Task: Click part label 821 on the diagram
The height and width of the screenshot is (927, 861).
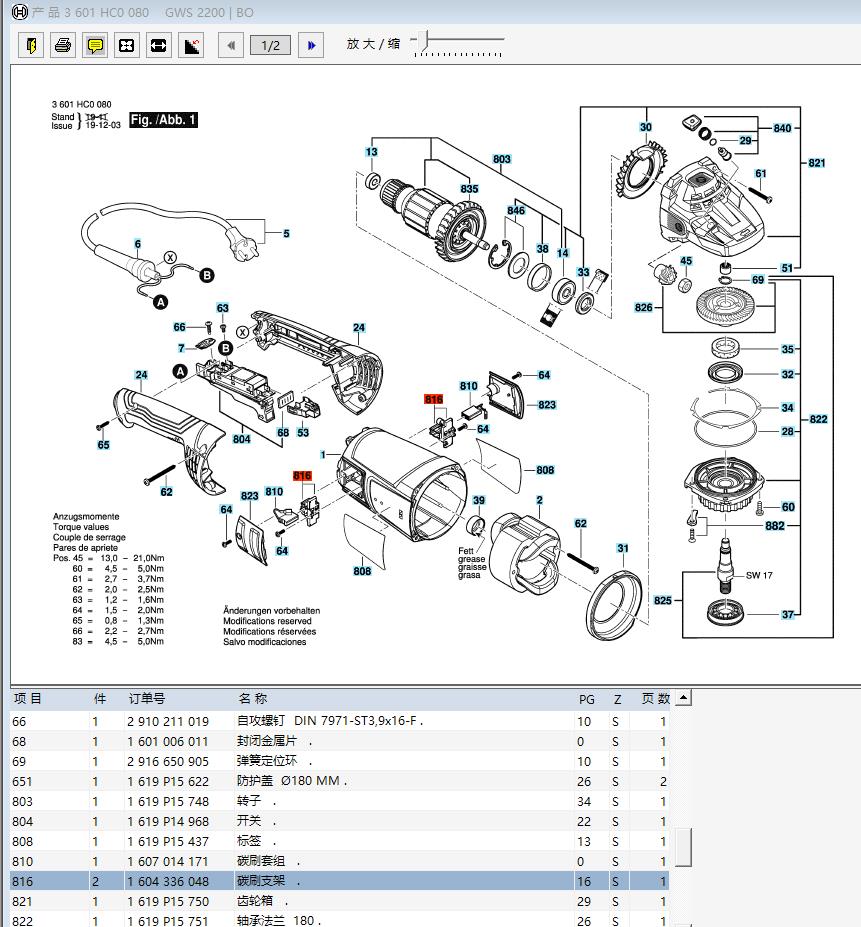Action: [x=817, y=163]
